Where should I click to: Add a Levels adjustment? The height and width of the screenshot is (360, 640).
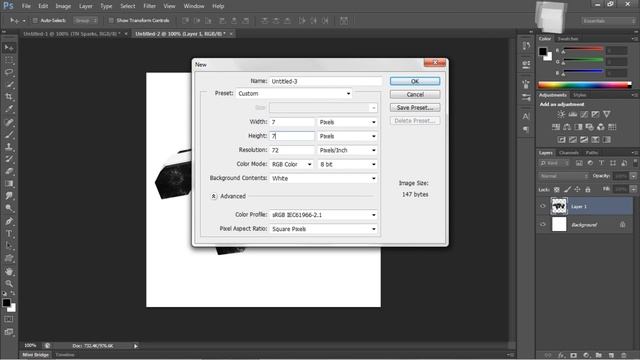pyautogui.click(x=573, y=114)
